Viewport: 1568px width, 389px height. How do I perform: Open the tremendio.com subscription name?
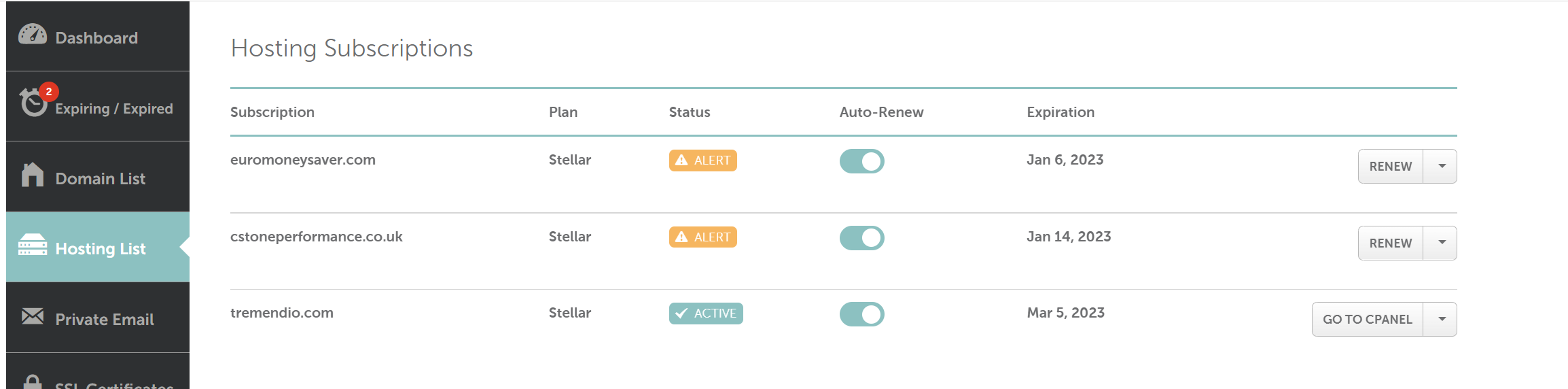click(x=282, y=313)
